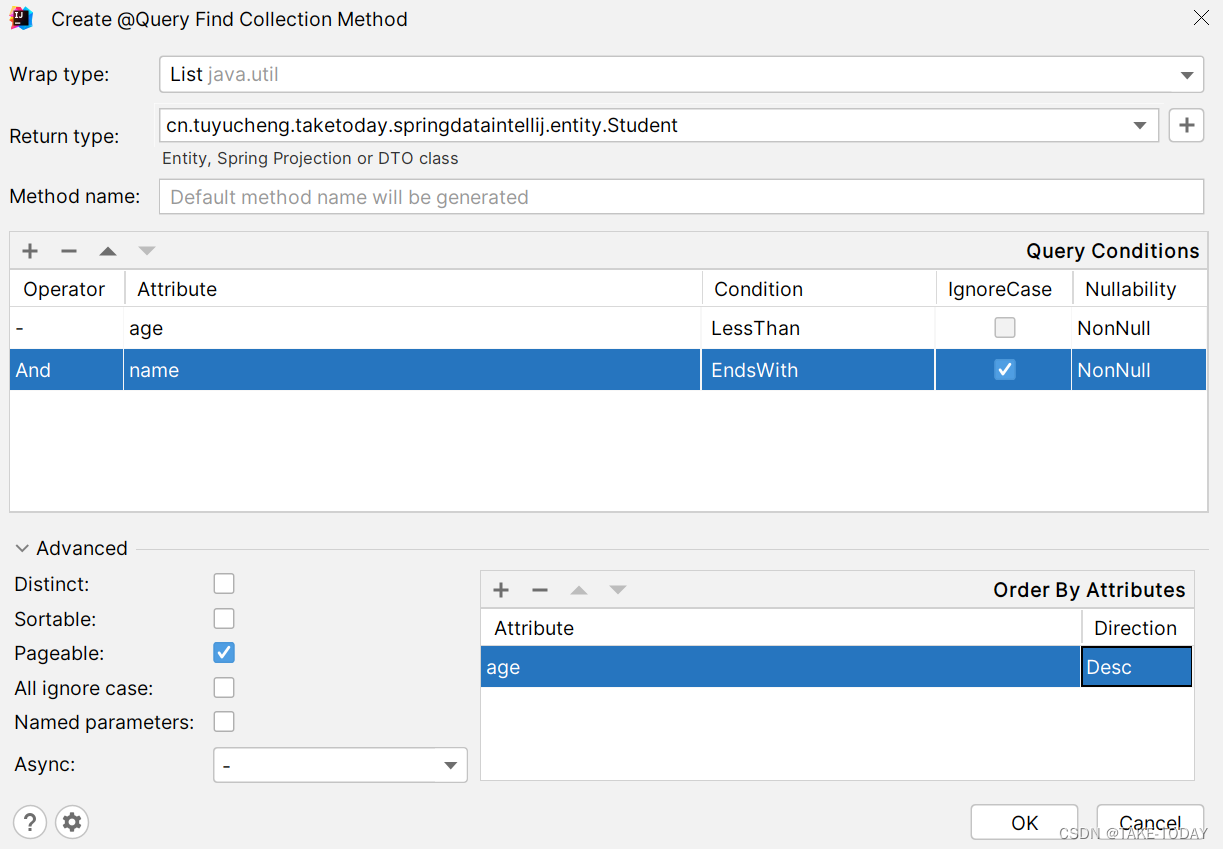Click the Cancel button
This screenshot has height=849, width=1223.
(1150, 822)
